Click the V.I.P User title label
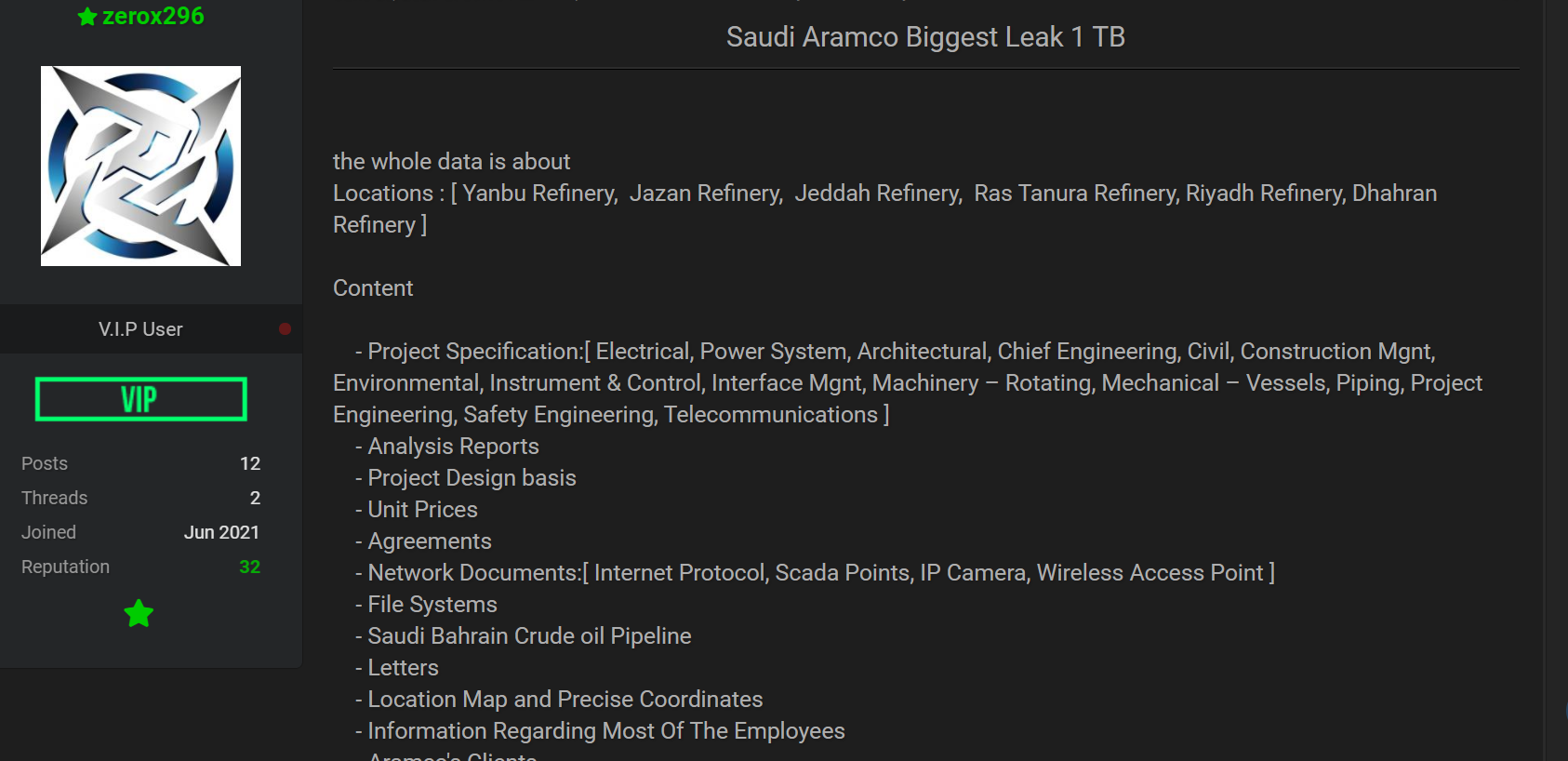The image size is (1568, 761). [140, 329]
